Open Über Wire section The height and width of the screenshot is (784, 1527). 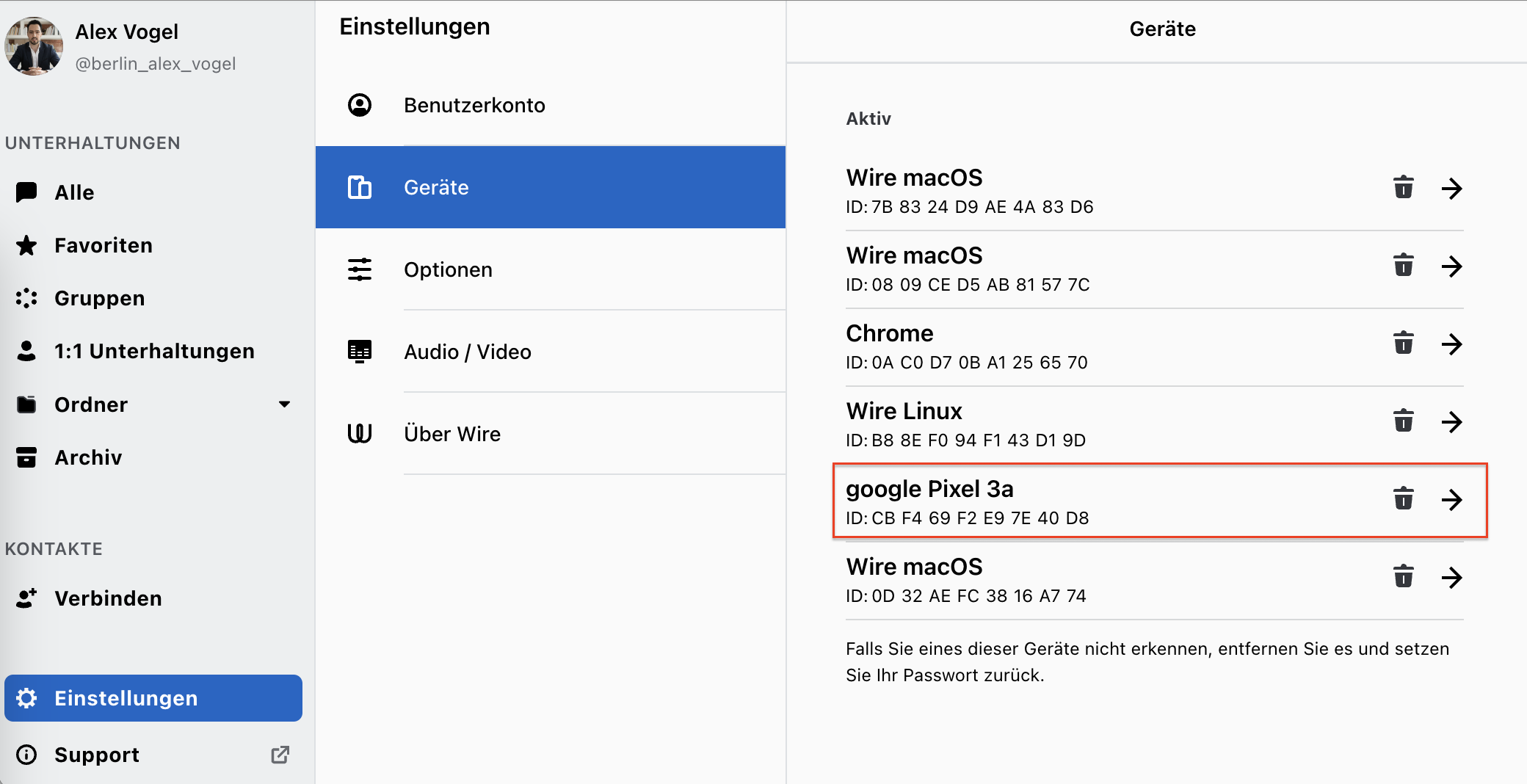[x=551, y=434]
